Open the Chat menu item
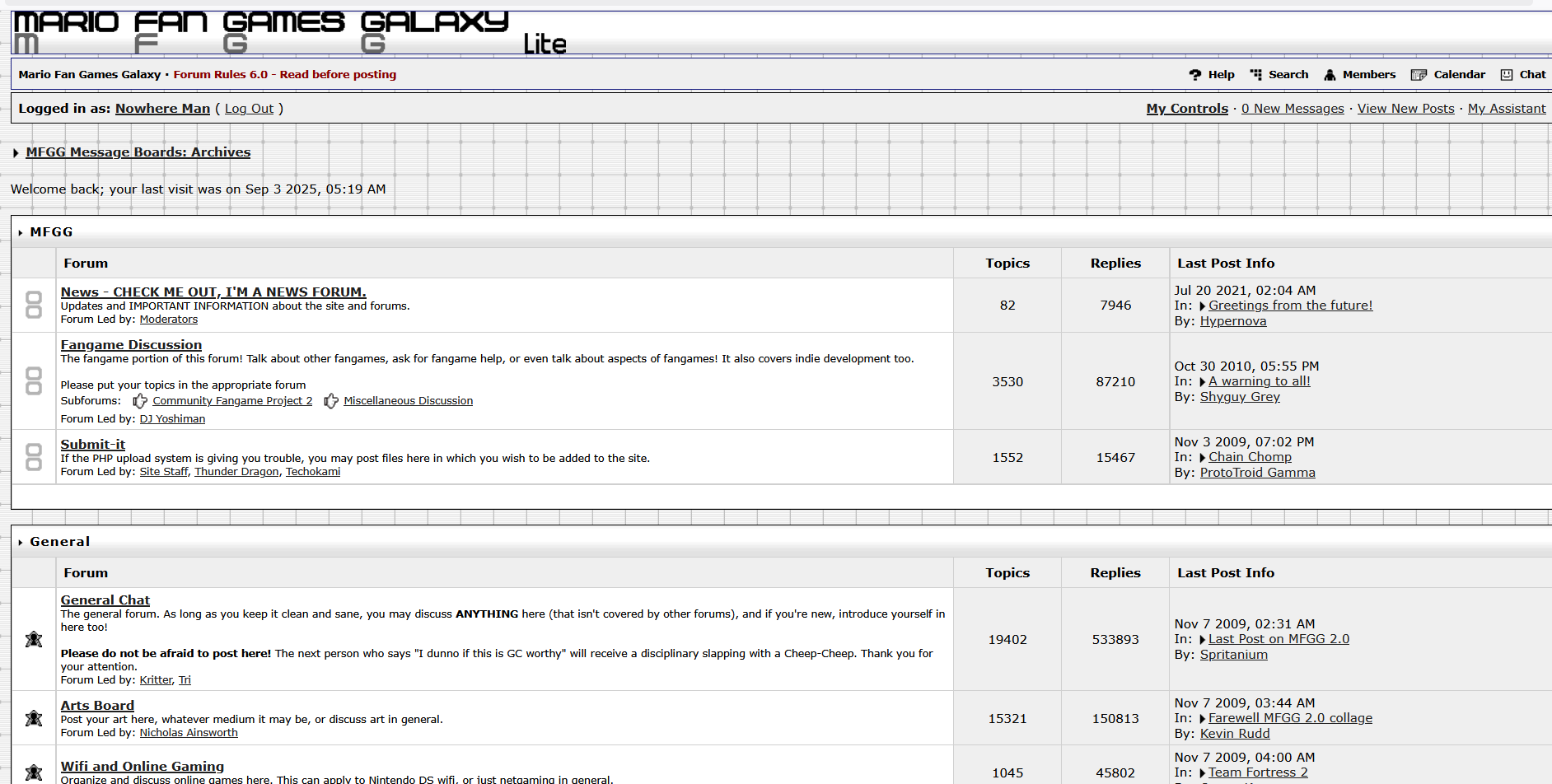Viewport: 1552px width, 784px height. pos(1532,75)
